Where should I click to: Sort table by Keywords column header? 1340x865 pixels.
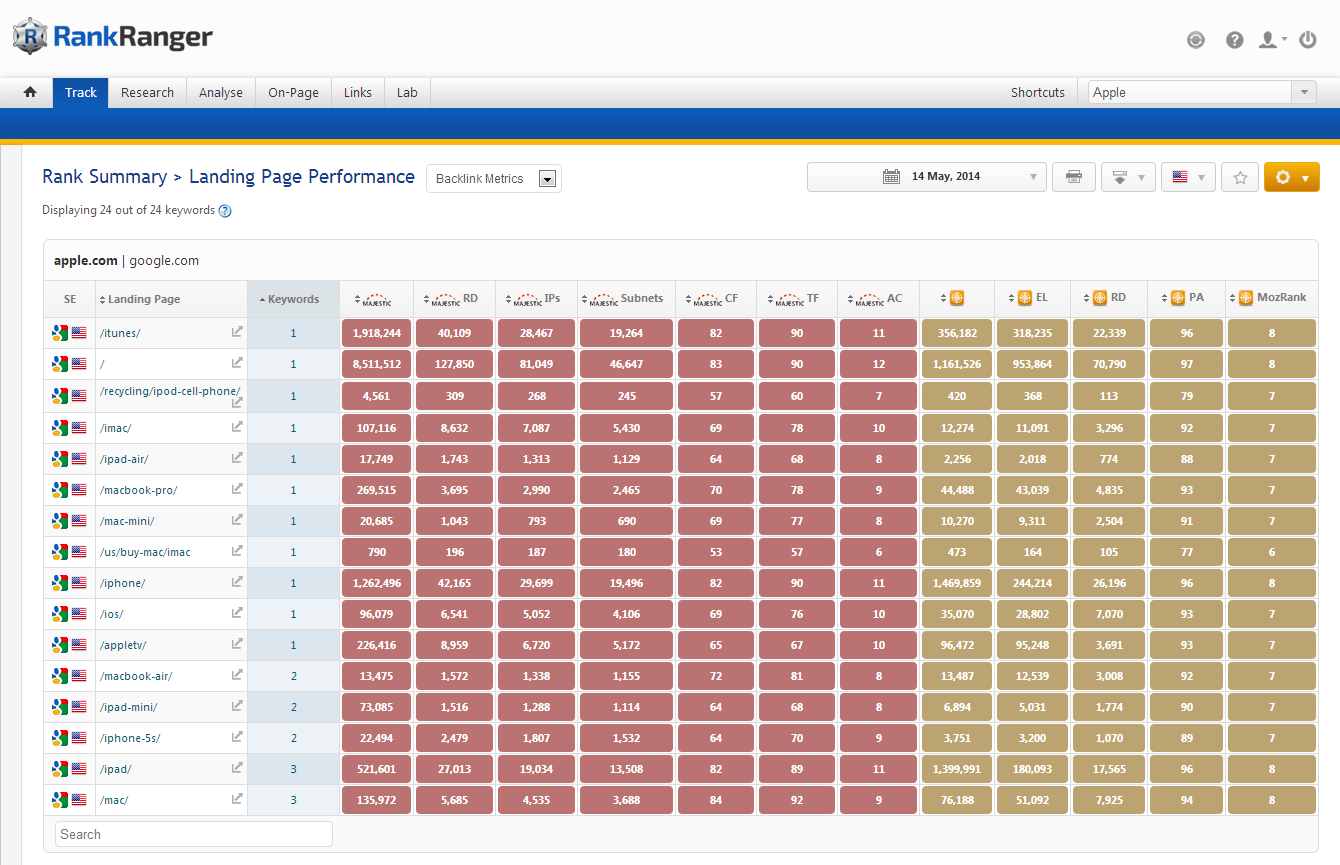(293, 299)
